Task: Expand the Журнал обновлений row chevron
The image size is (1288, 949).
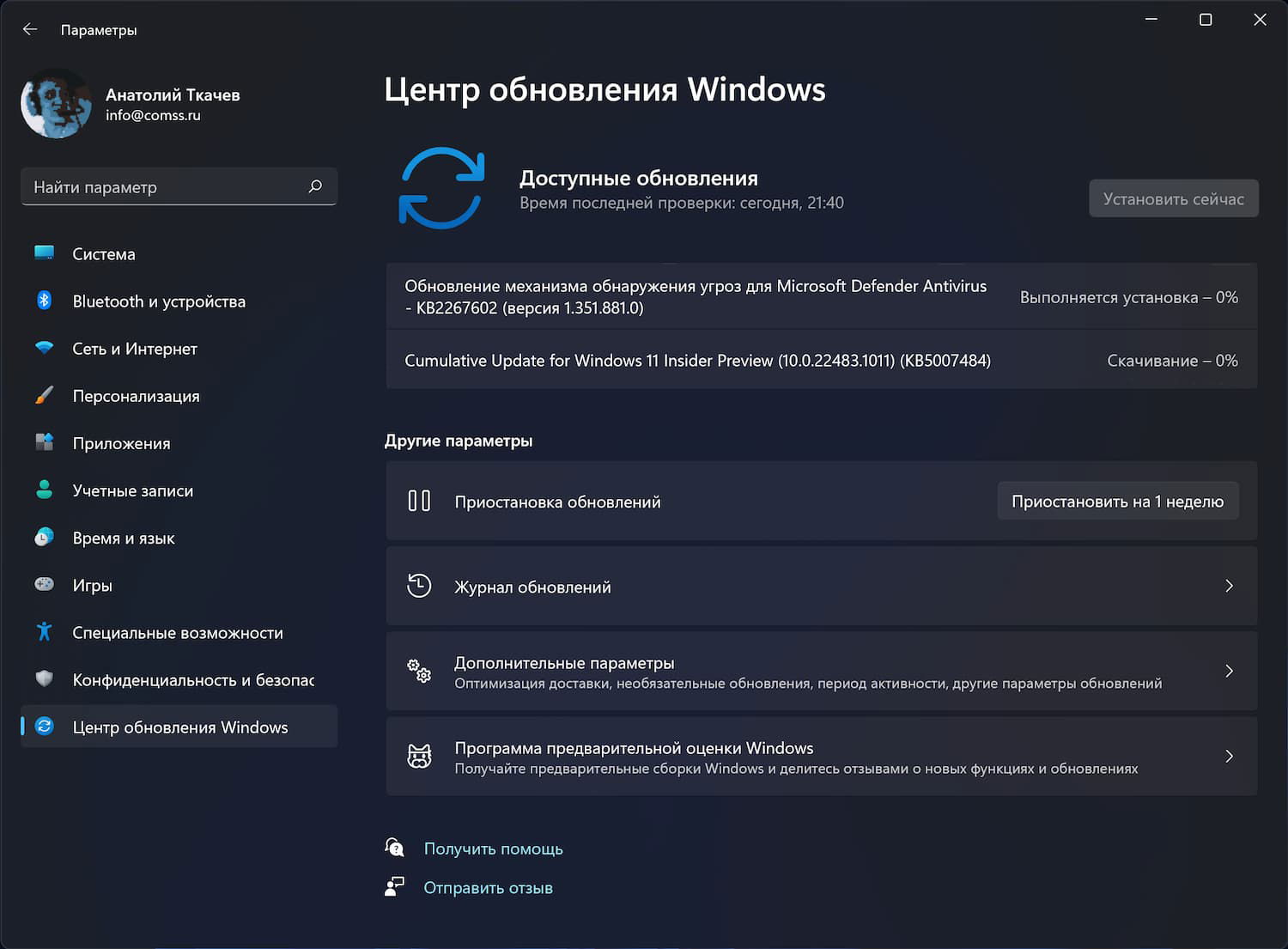Action: [x=1229, y=586]
